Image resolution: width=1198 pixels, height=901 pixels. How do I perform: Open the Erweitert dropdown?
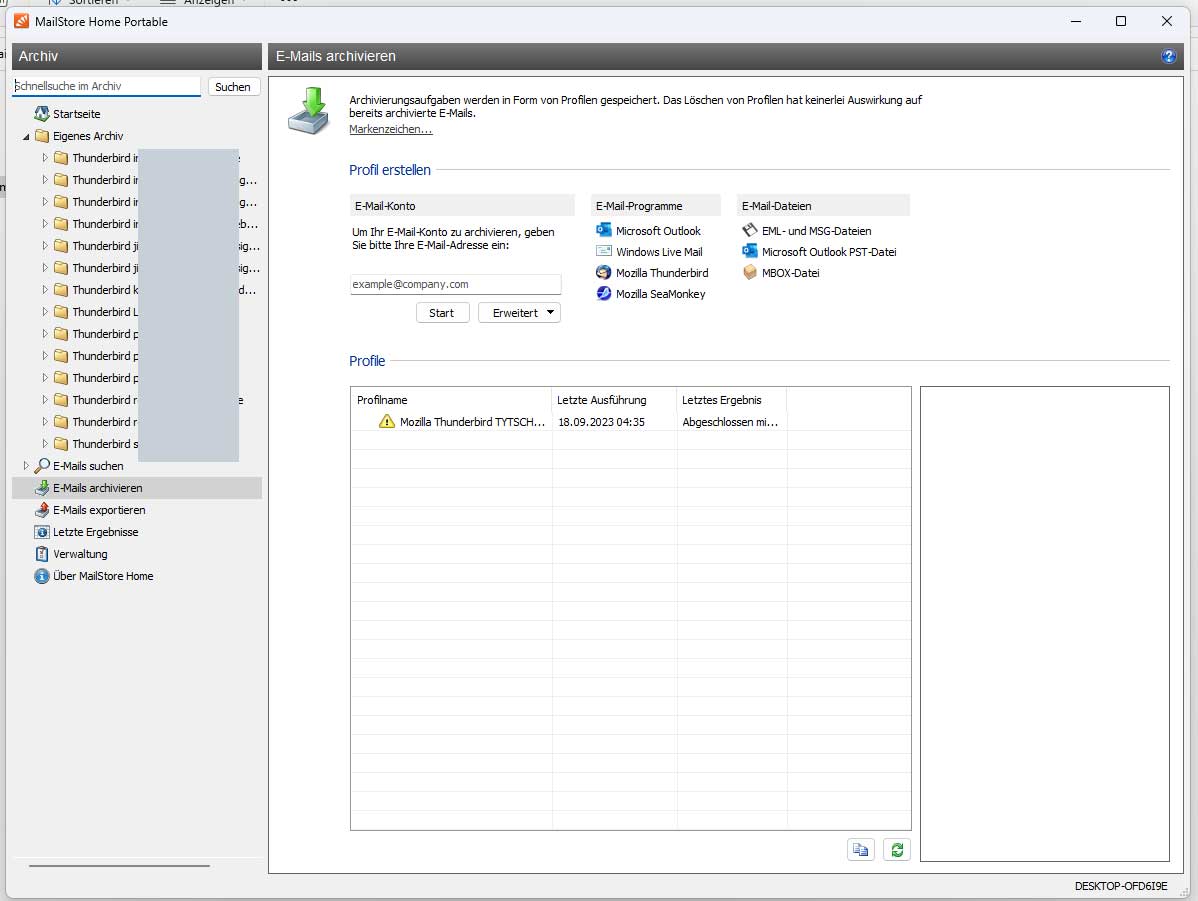coord(520,313)
